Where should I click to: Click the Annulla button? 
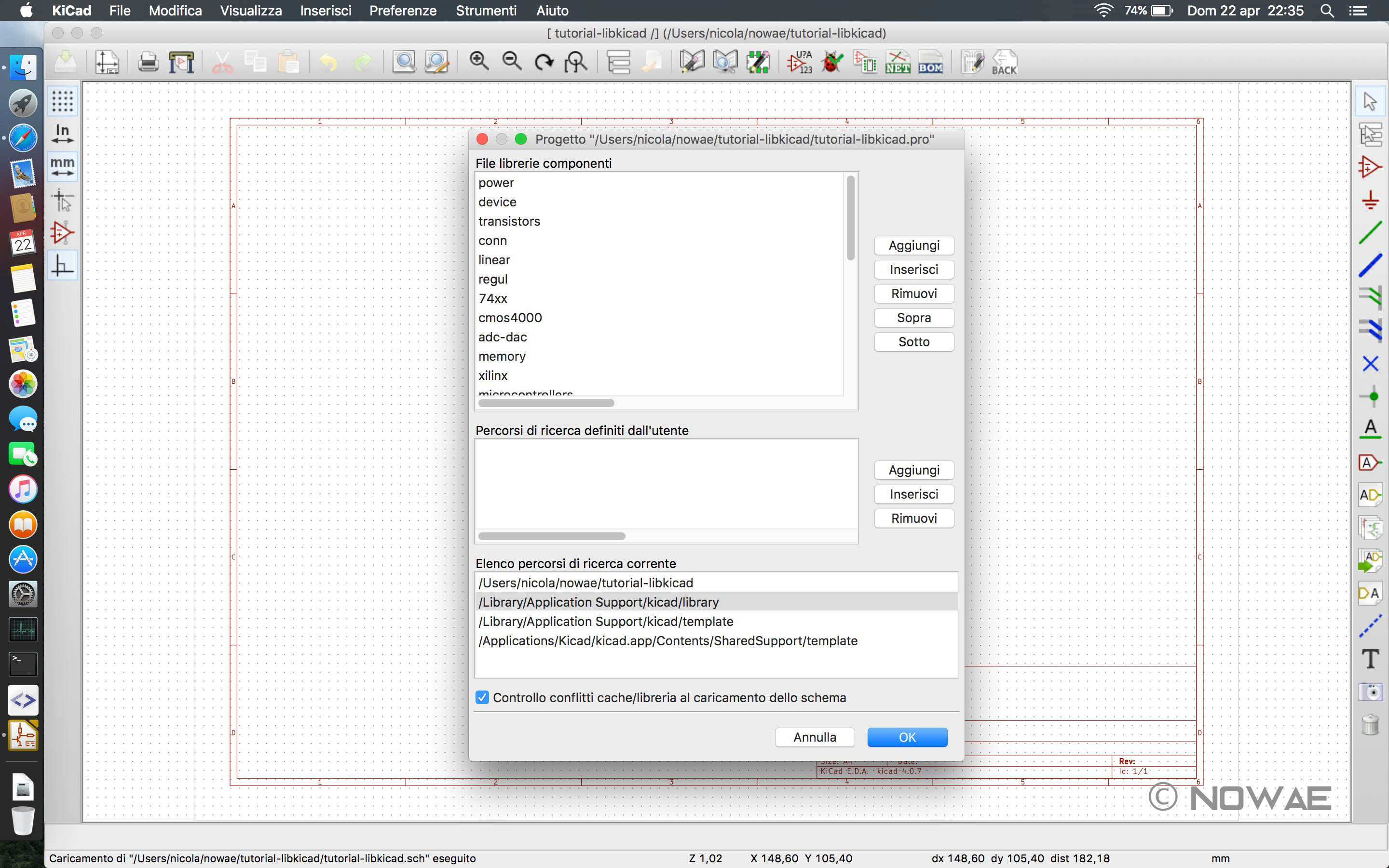point(815,737)
